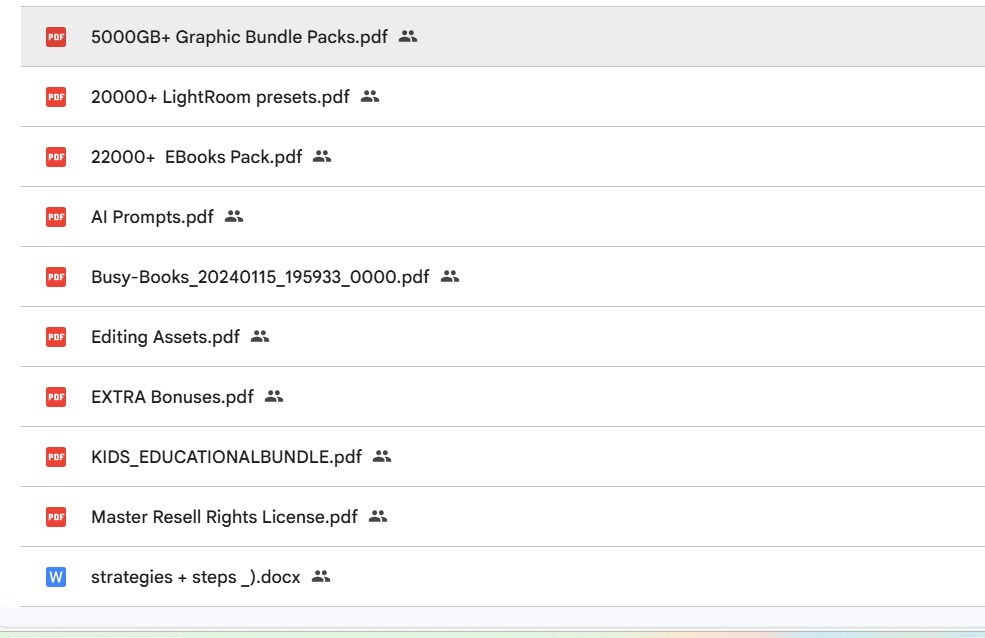The width and height of the screenshot is (985, 638).
Task: Select AI Prompts.pdf file name
Action: pyautogui.click(x=152, y=217)
